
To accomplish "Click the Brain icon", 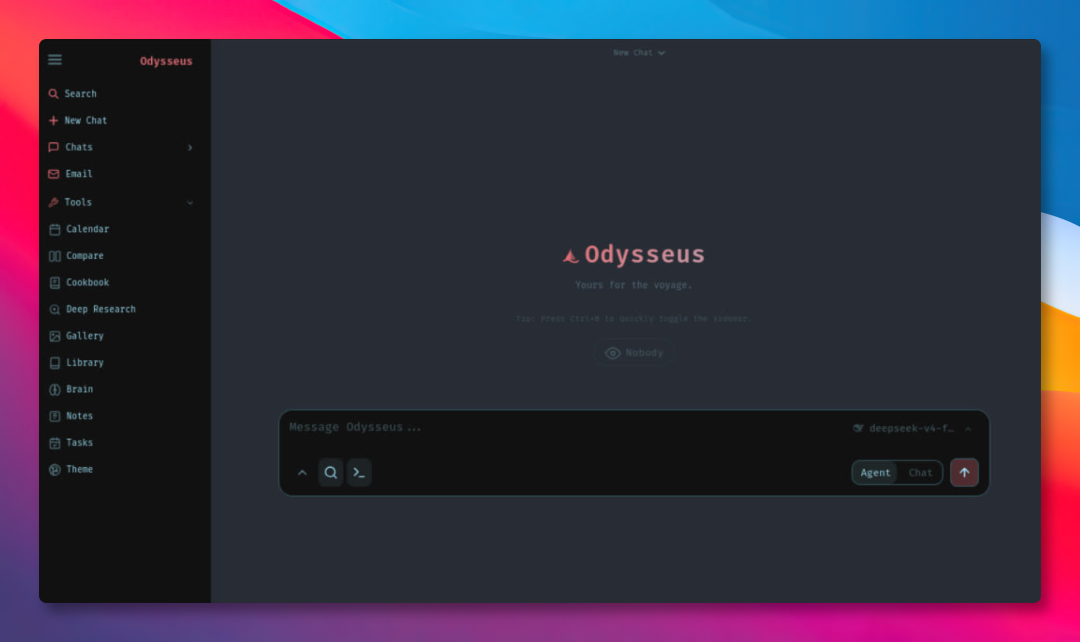I will coord(55,390).
